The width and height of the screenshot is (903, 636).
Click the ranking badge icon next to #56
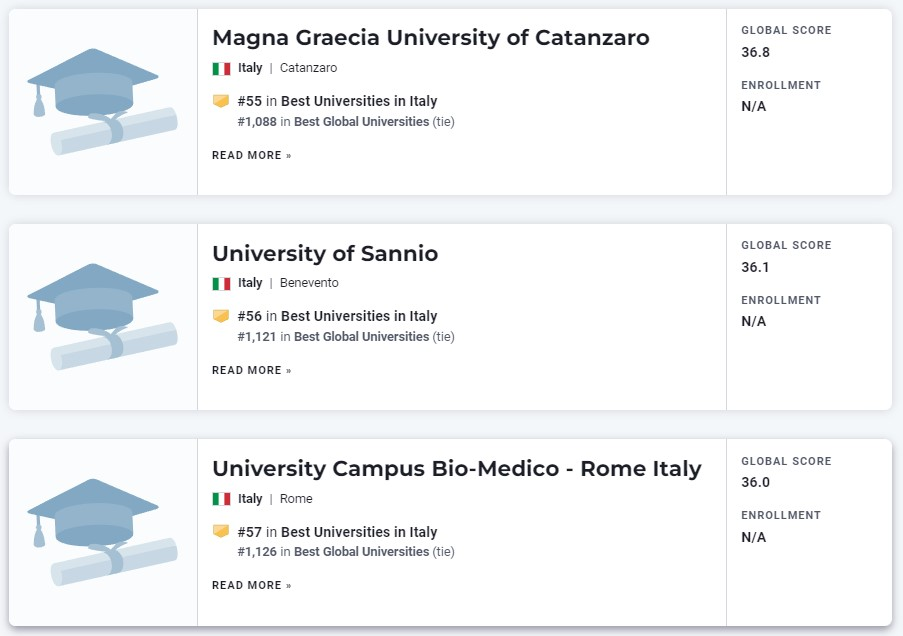pyautogui.click(x=221, y=316)
